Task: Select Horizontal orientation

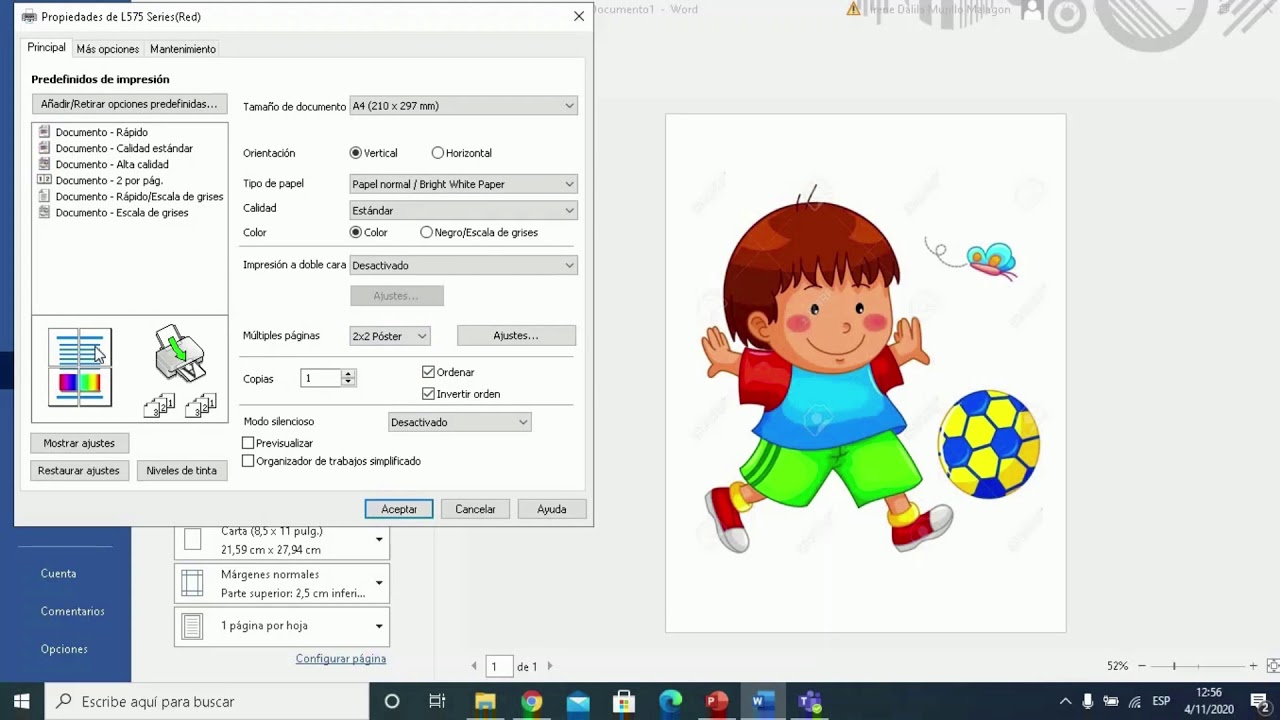Action: (461, 153)
